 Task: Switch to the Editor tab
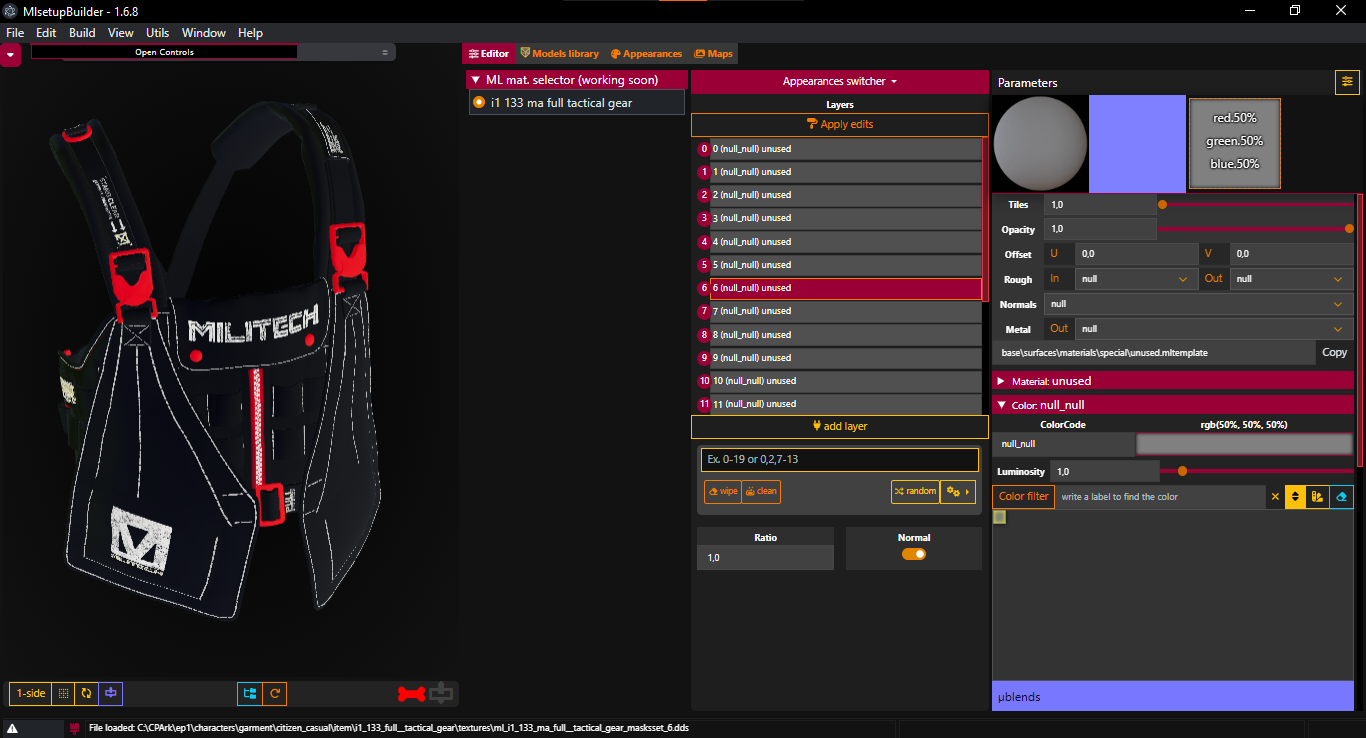pyautogui.click(x=489, y=54)
